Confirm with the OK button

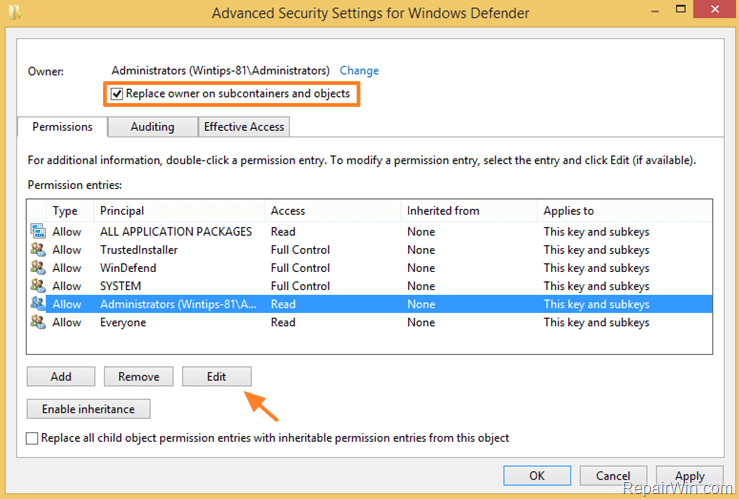pos(537,475)
